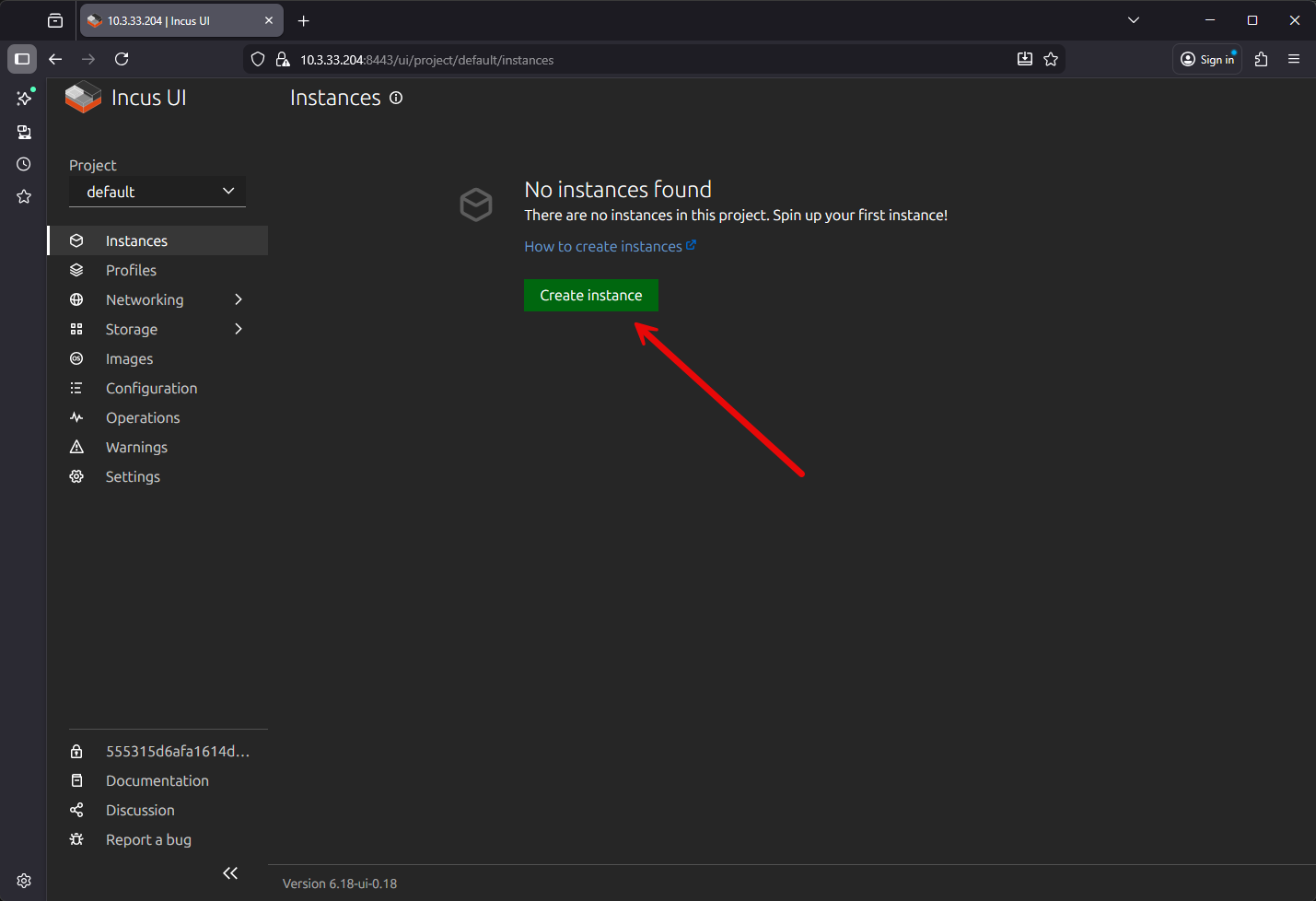Click the install app icon in address bar
Image resolution: width=1316 pixels, height=901 pixels.
[1025, 59]
